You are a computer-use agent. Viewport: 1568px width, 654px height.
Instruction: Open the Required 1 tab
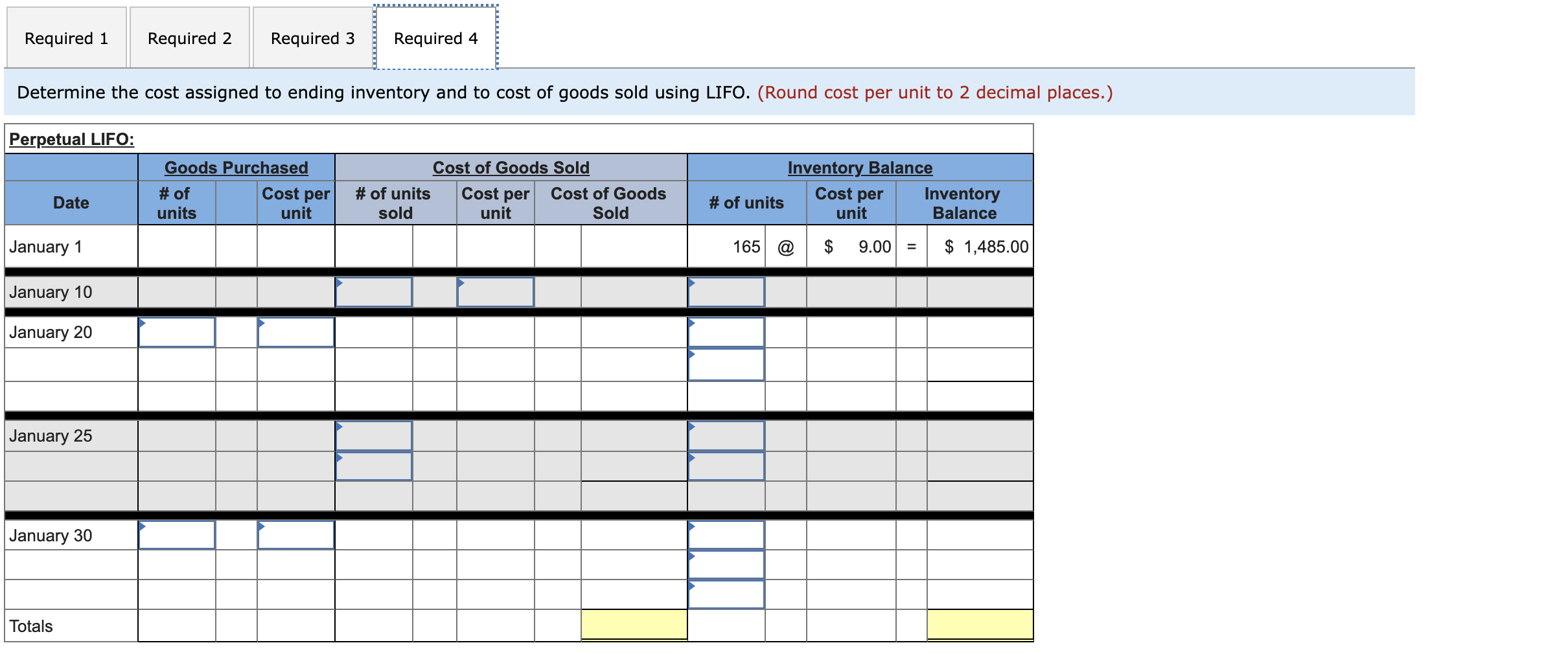point(65,38)
